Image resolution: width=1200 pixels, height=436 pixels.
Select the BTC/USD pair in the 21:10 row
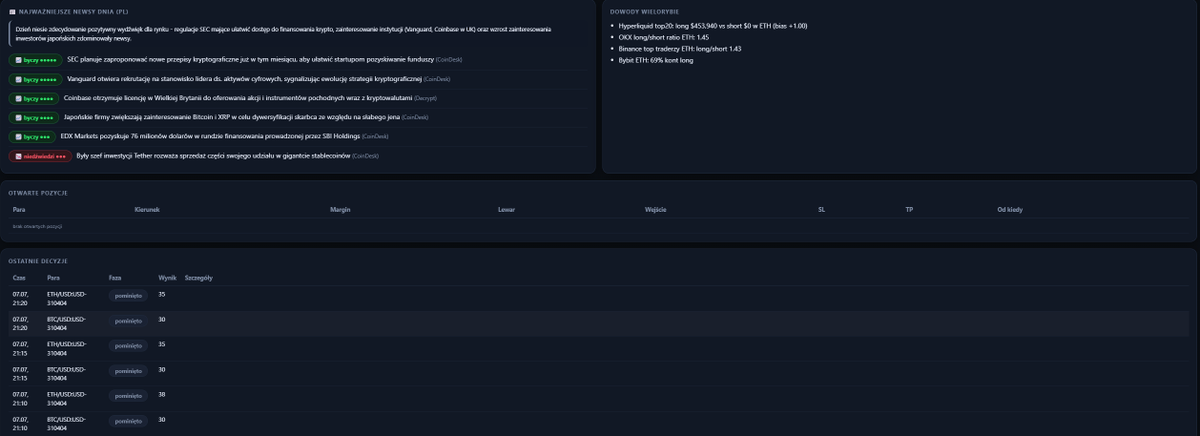click(66, 423)
